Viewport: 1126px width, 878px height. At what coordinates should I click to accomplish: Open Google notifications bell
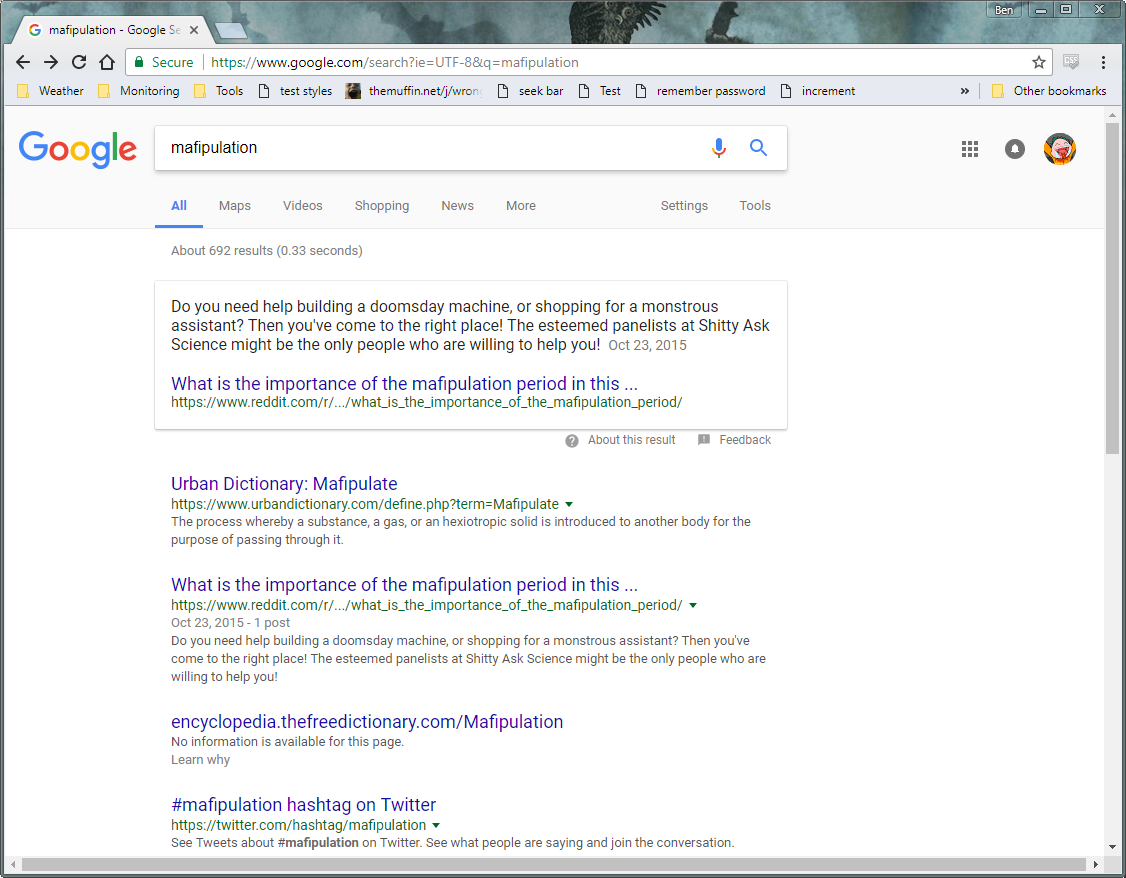[x=1014, y=149]
